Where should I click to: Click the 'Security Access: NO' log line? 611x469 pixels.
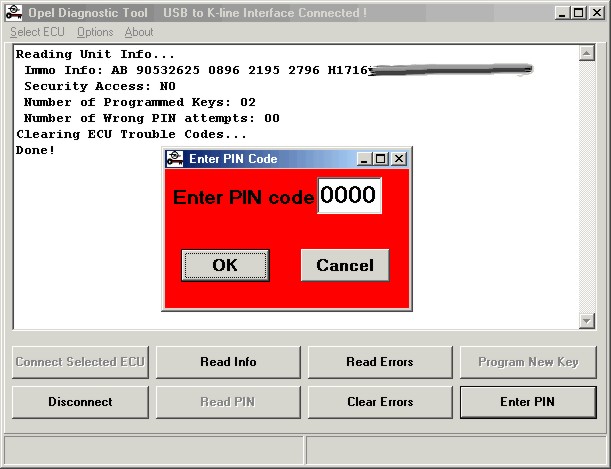click(100, 86)
